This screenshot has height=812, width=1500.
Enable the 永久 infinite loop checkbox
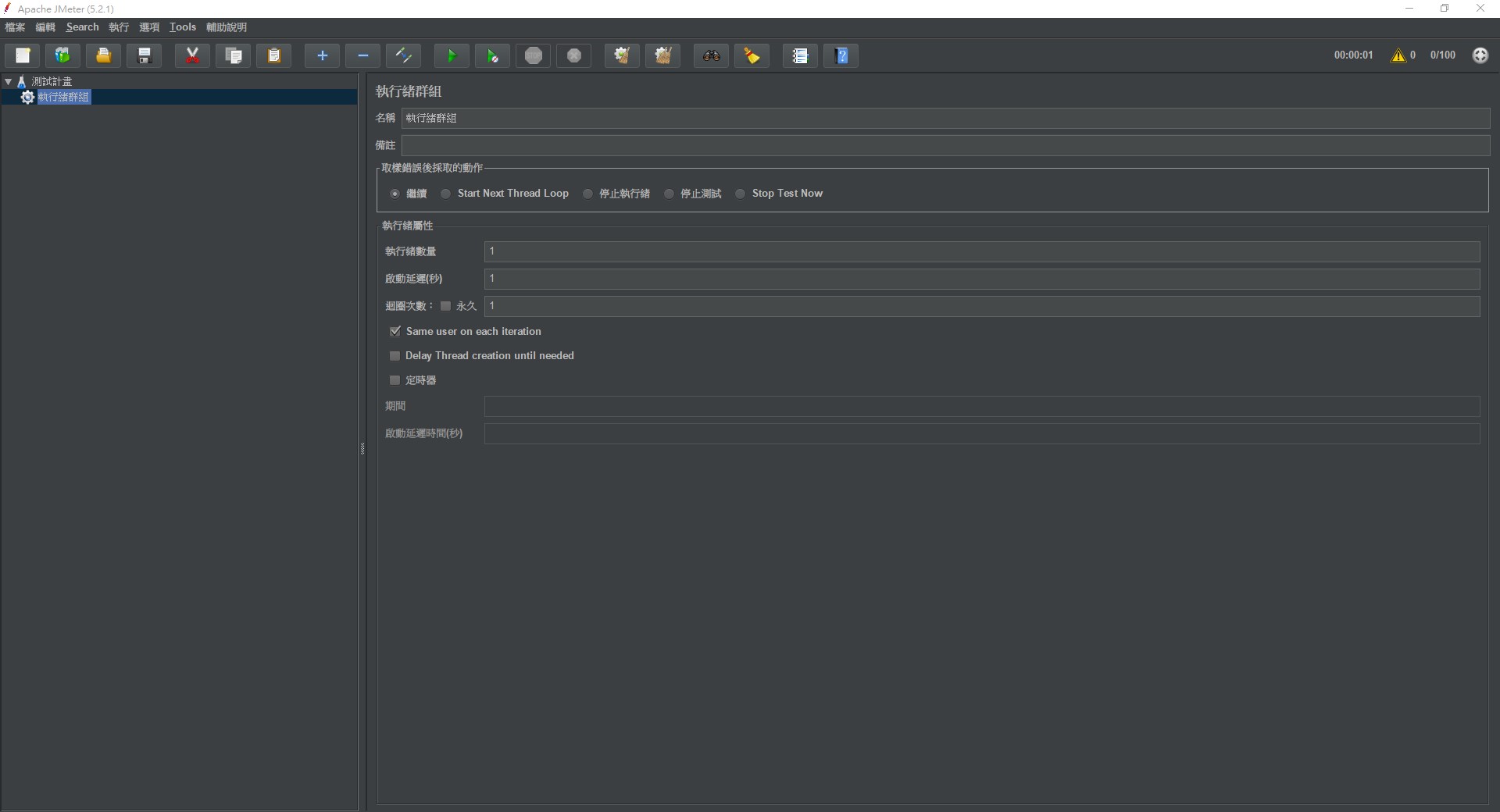(446, 306)
